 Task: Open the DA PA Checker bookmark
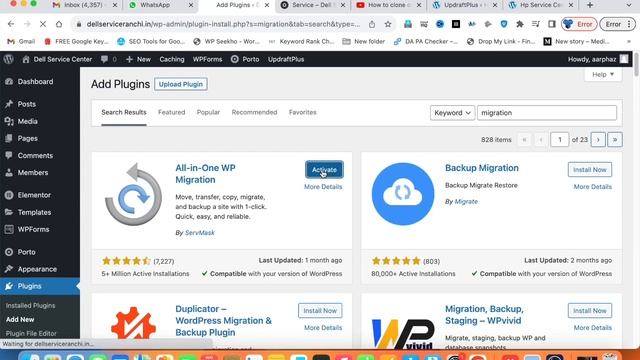coord(426,41)
